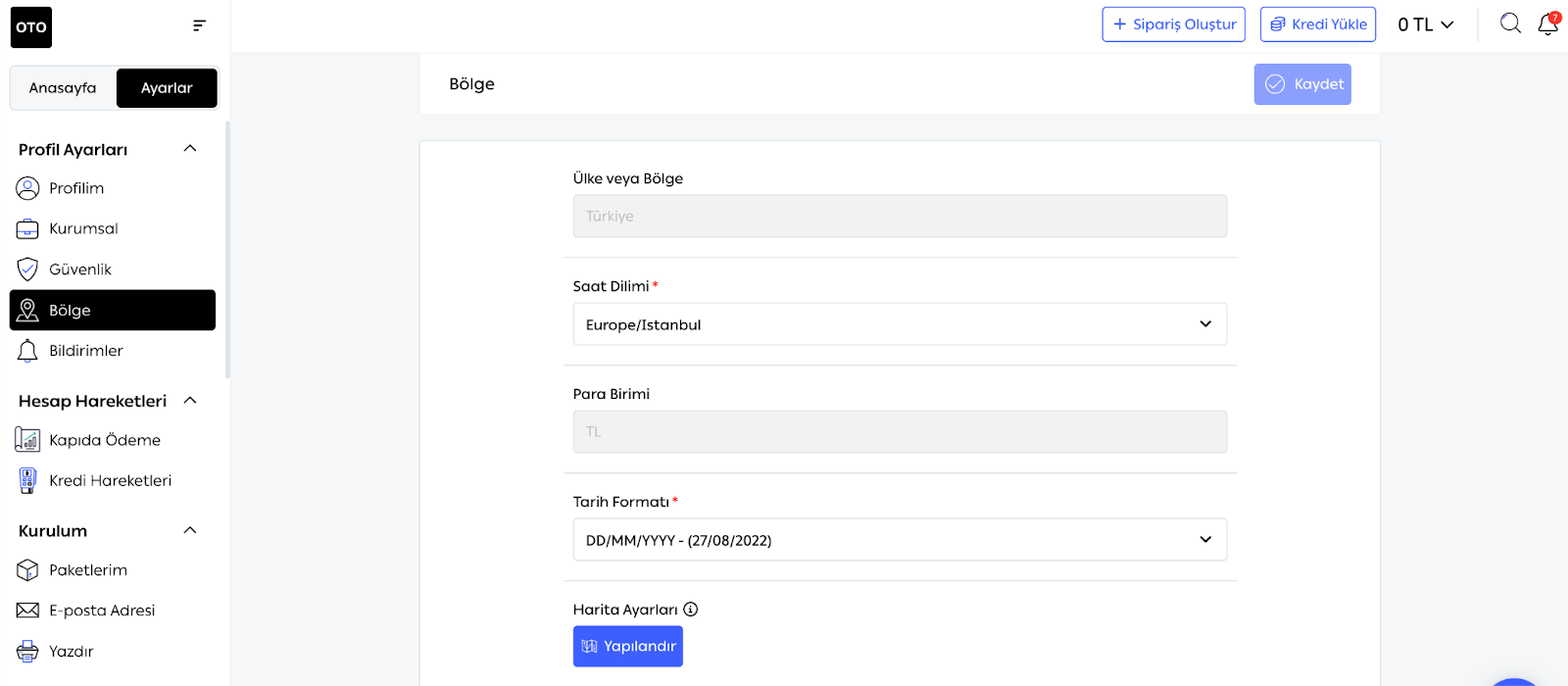Open the Paketlerim link
The height and width of the screenshot is (686, 1568).
pos(113,570)
